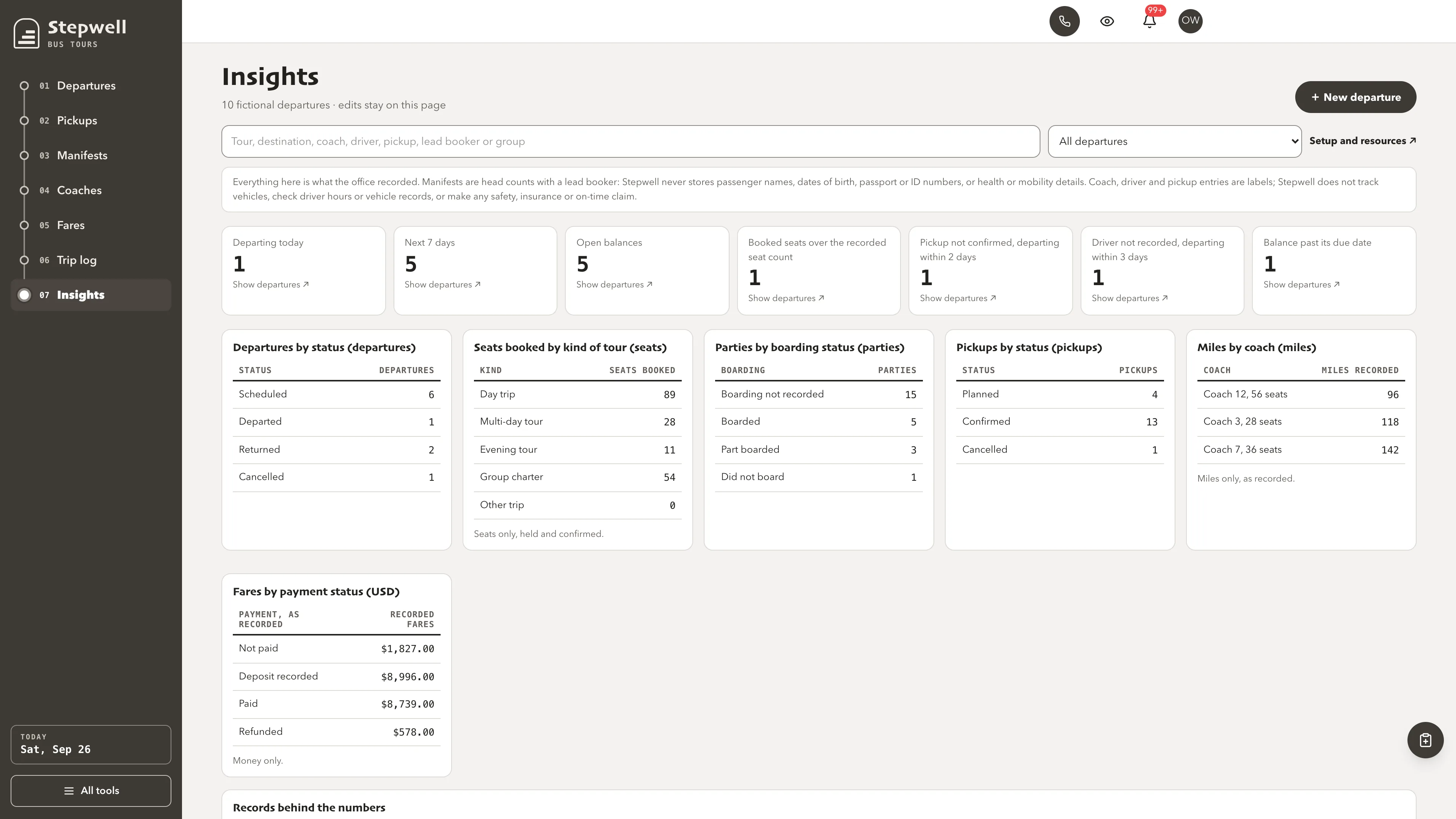Click the Boarded parties row
Screen dimensions: 1456x819
click(x=819, y=422)
